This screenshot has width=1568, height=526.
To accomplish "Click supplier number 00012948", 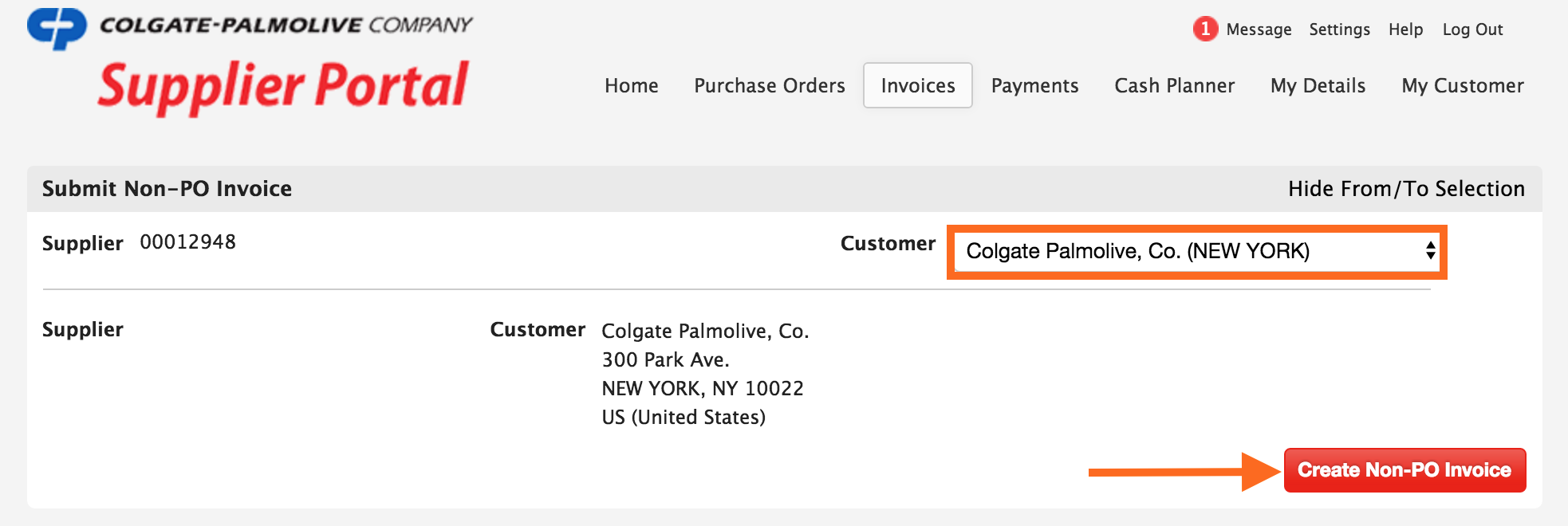I will (188, 242).
